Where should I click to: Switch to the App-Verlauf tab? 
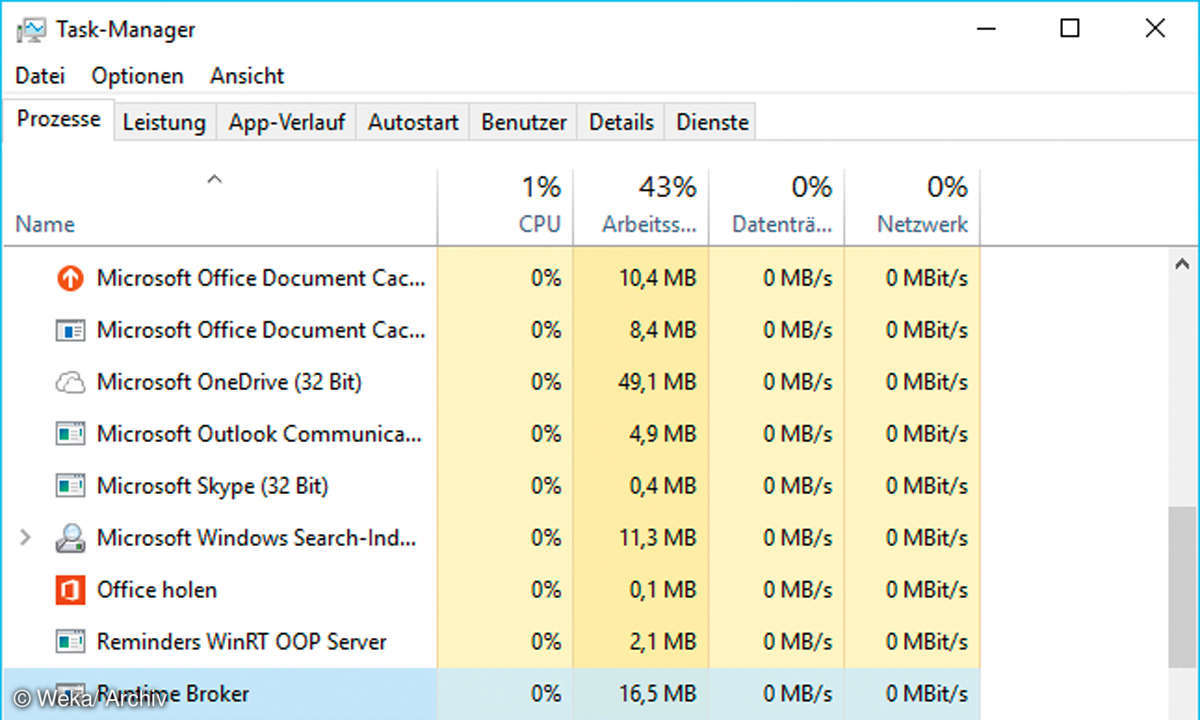[287, 122]
